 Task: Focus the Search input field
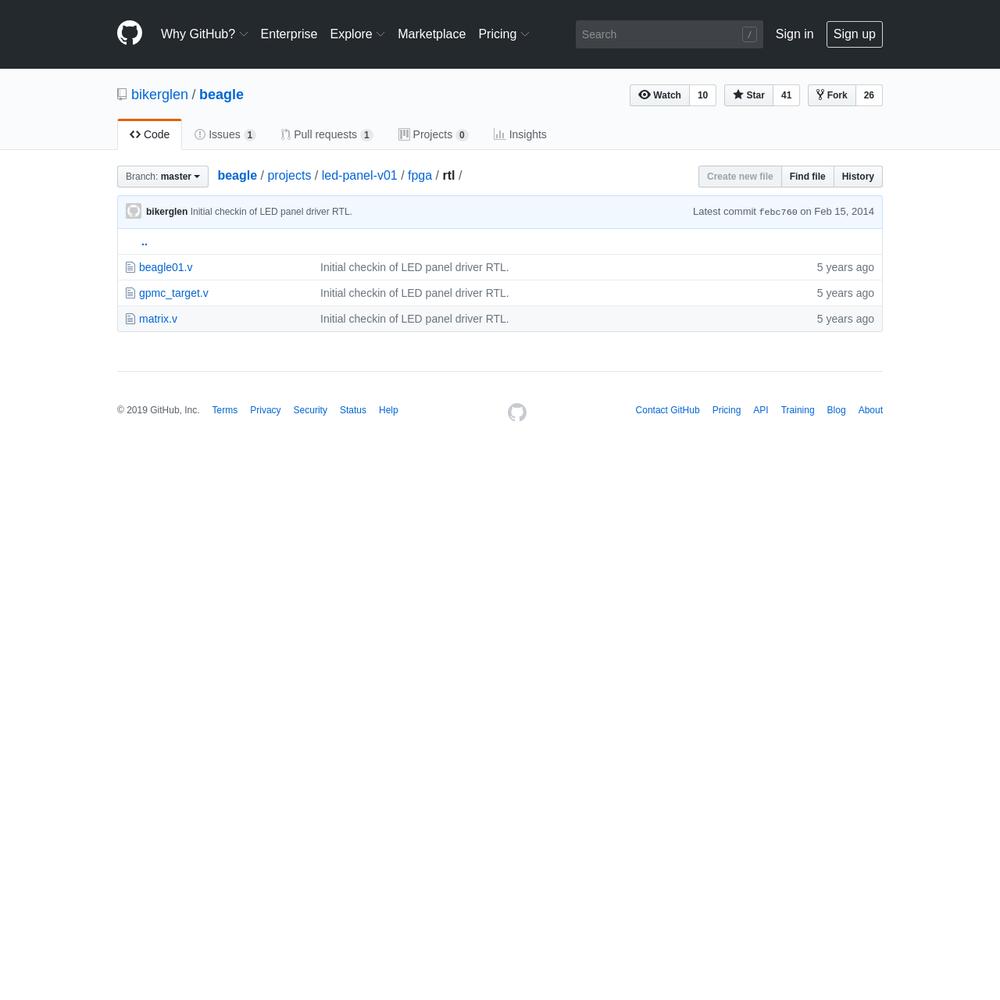[669, 34]
